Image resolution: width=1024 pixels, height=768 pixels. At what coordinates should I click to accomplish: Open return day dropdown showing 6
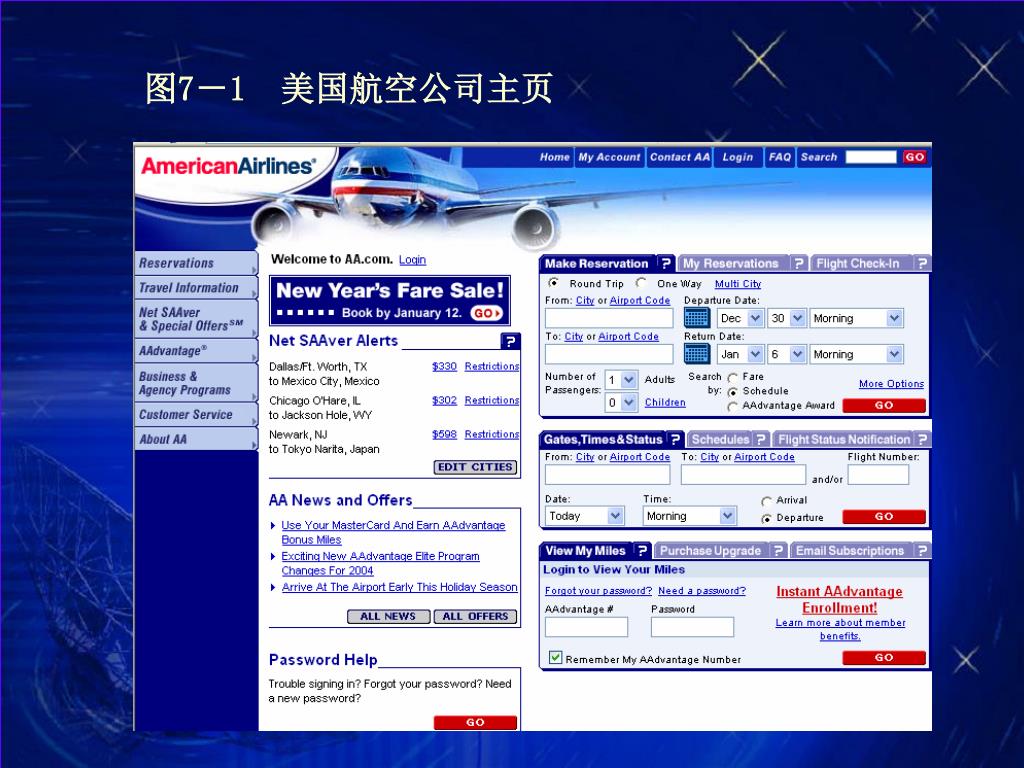point(787,354)
